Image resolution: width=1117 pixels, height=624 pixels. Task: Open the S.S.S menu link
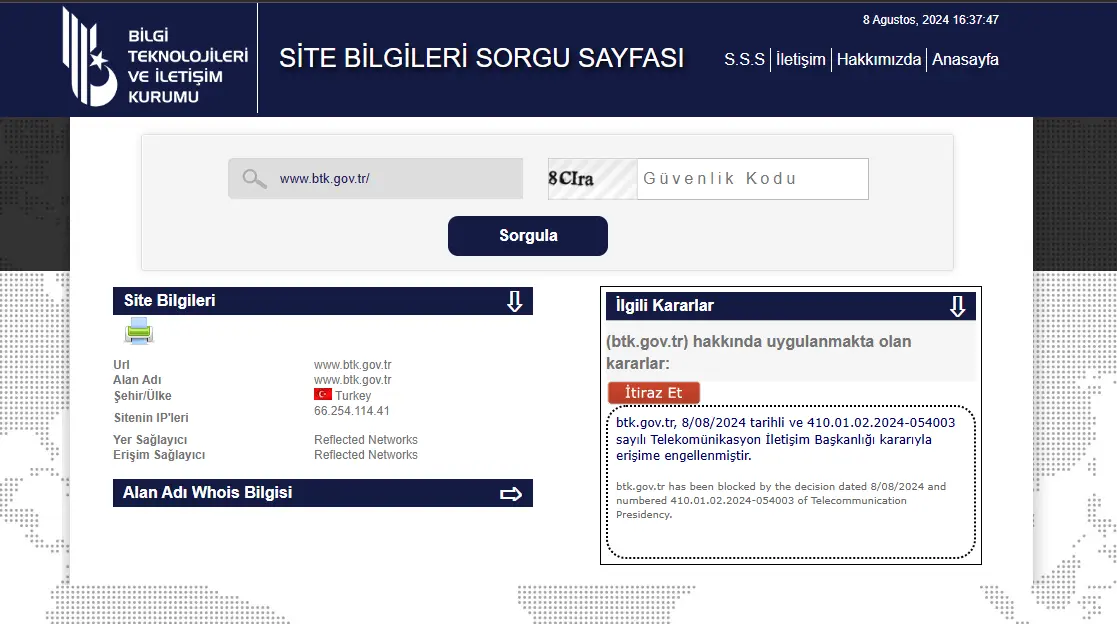click(744, 59)
